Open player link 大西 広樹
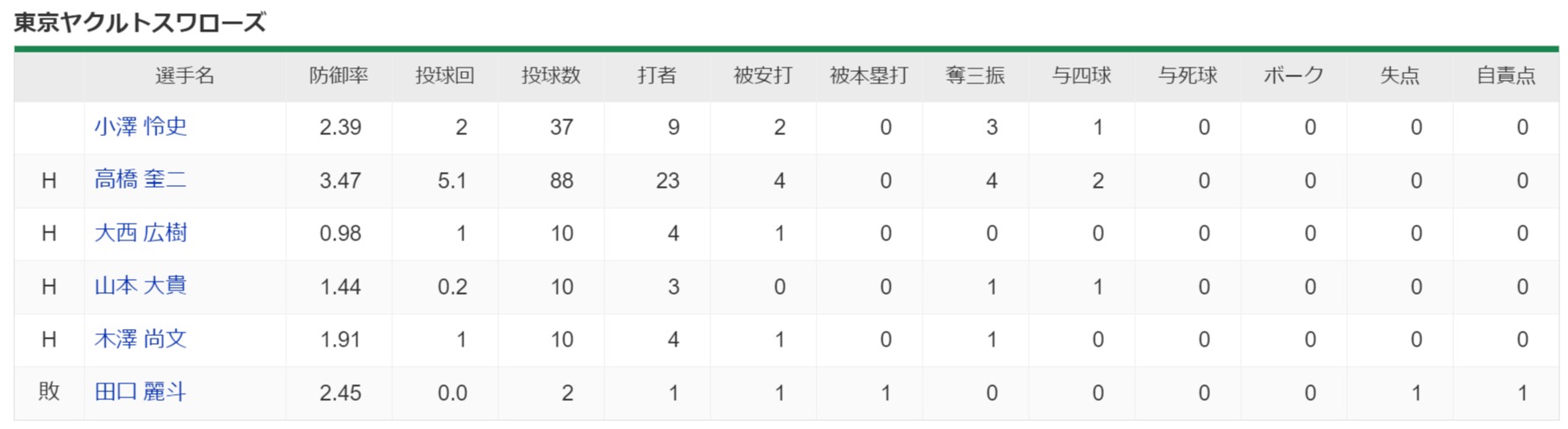Screen dimensions: 1568x429 140,232
